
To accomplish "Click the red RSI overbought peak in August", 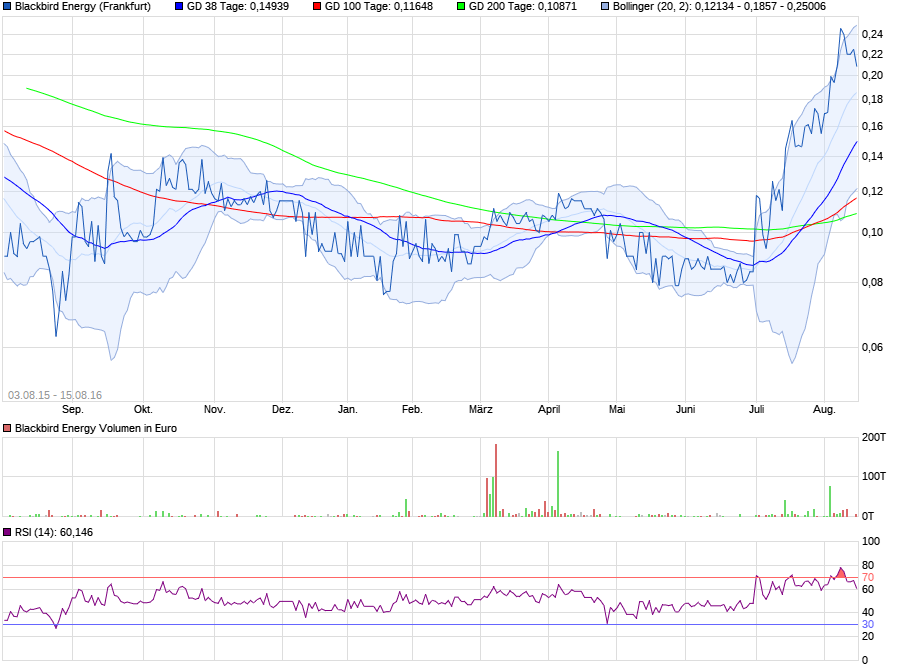I will click(841, 573).
